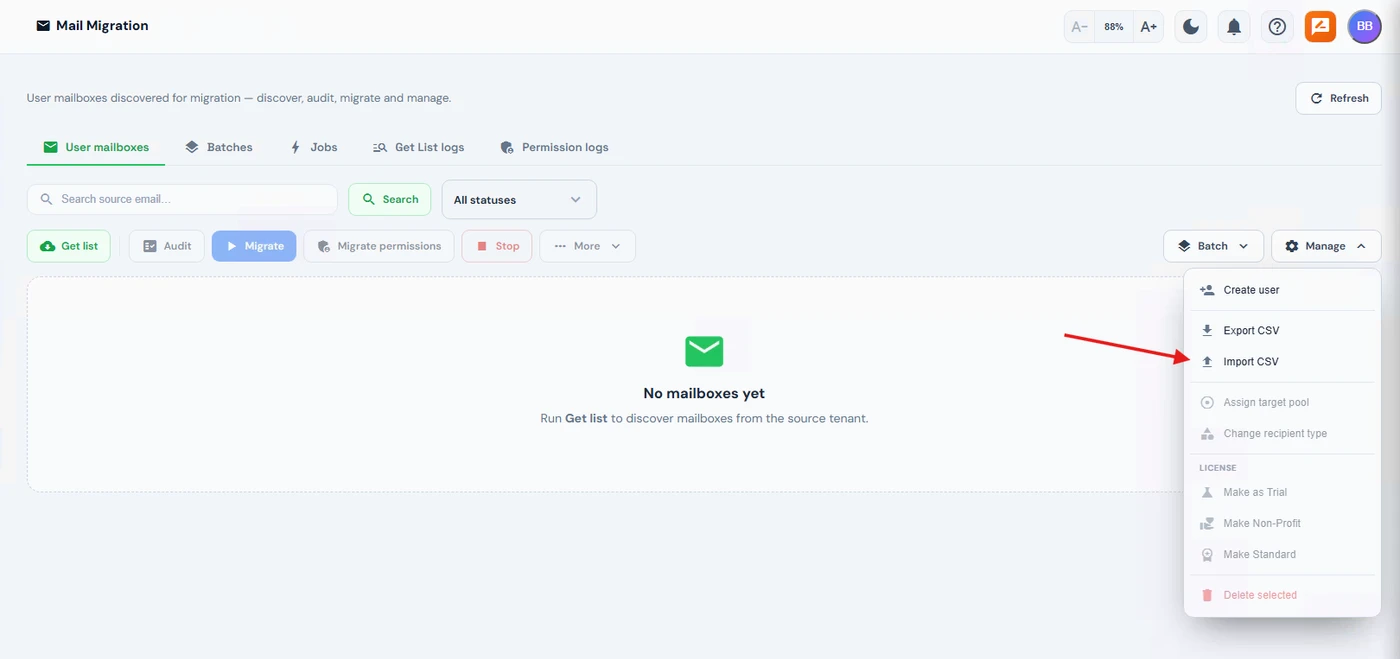
Task: Open notifications bell
Action: pyautogui.click(x=1234, y=27)
